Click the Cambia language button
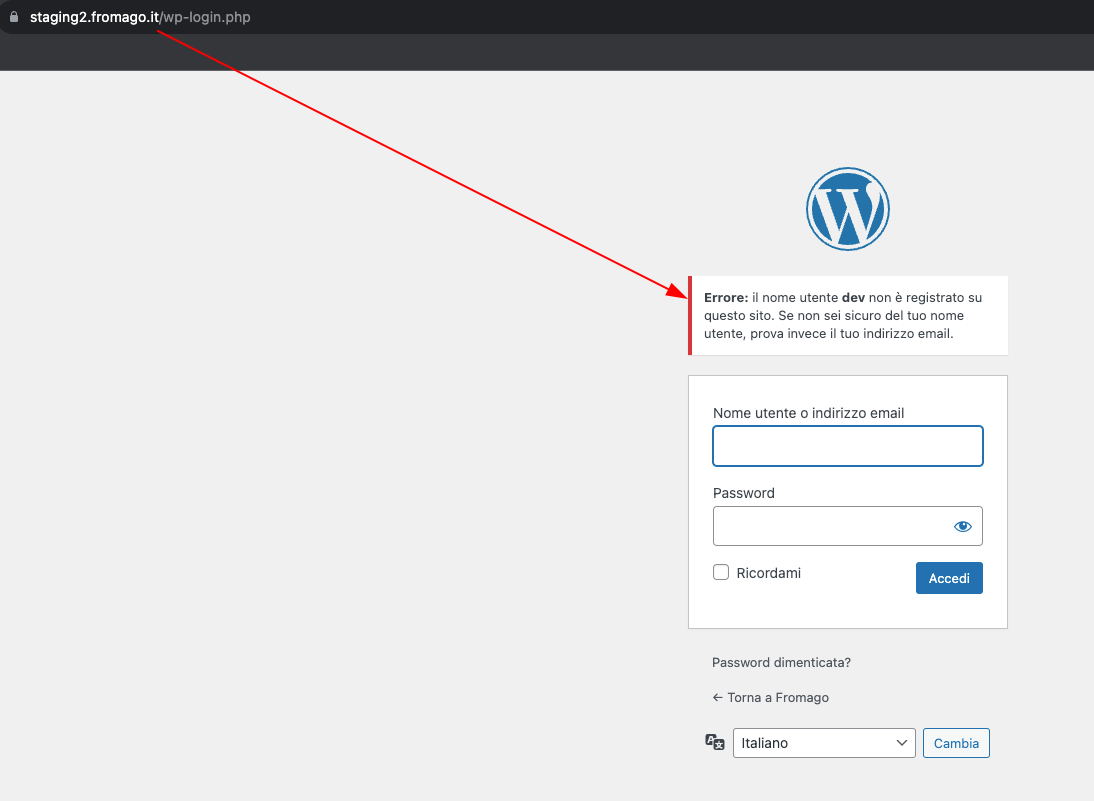1094x801 pixels. (956, 743)
